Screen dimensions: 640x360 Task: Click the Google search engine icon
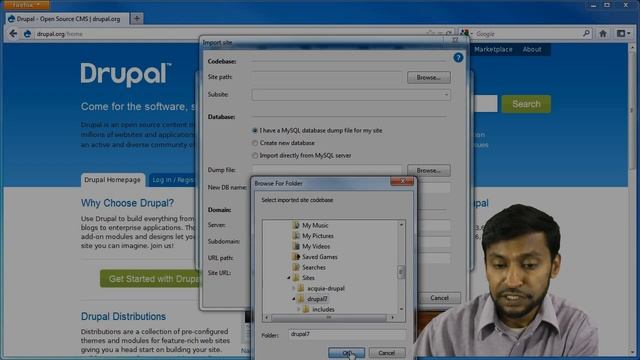click(x=464, y=33)
